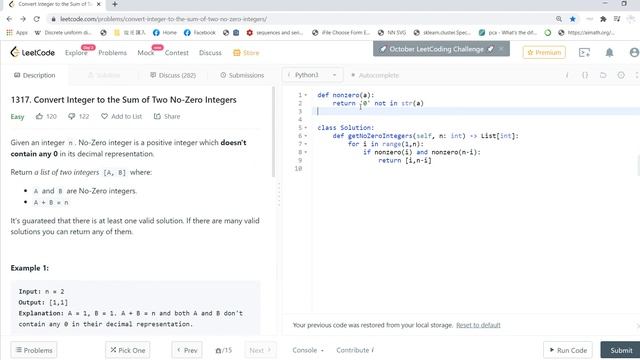
Task: Click the panel resize handle dots
Action: point(279,194)
